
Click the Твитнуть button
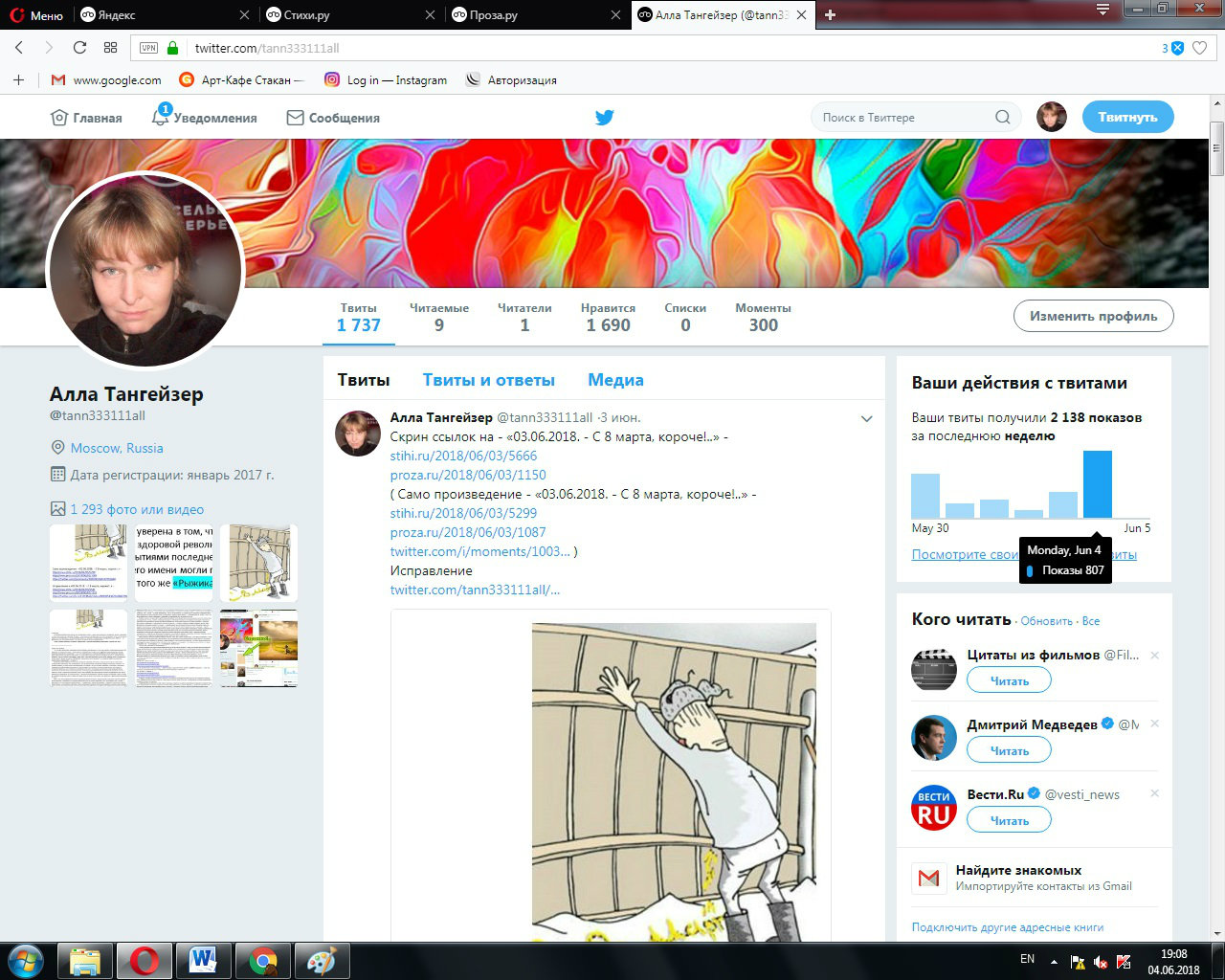[x=1127, y=117]
